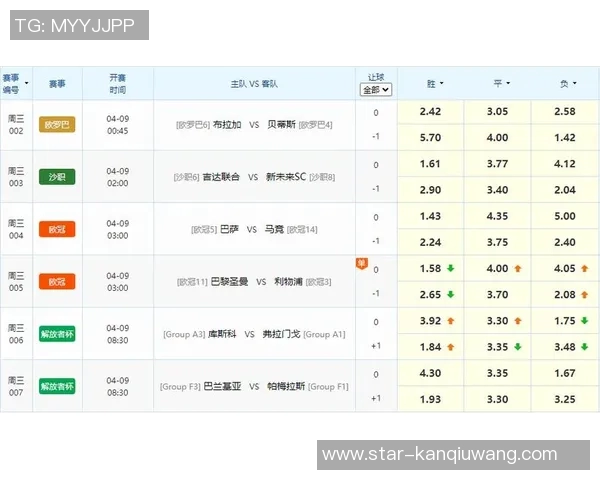Select win odds 1.58 for 巴黎圣曼 match
Screen dimensions: 600x480
[430, 269]
